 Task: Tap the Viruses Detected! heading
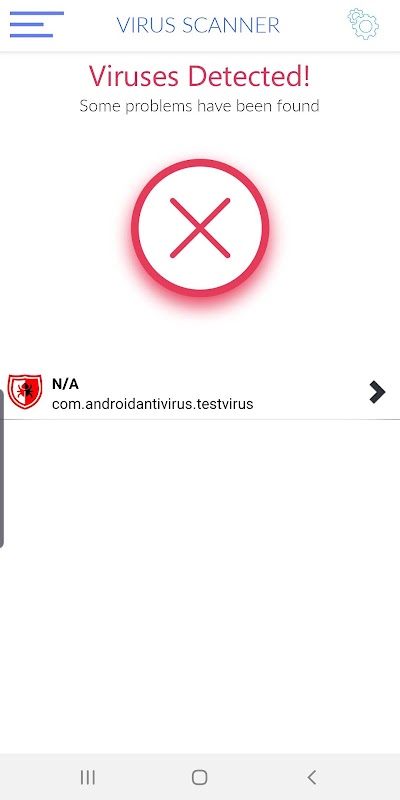click(x=199, y=76)
